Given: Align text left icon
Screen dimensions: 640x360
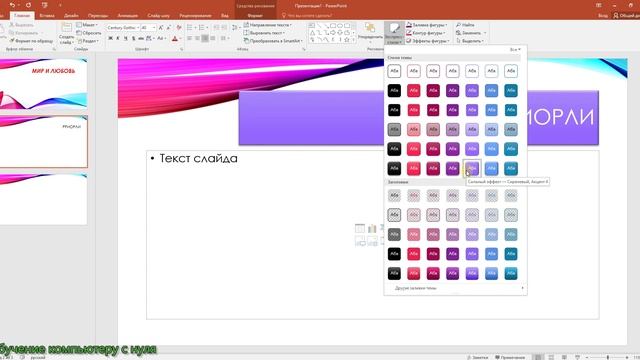Looking at the screenshot, I should coord(189,38).
